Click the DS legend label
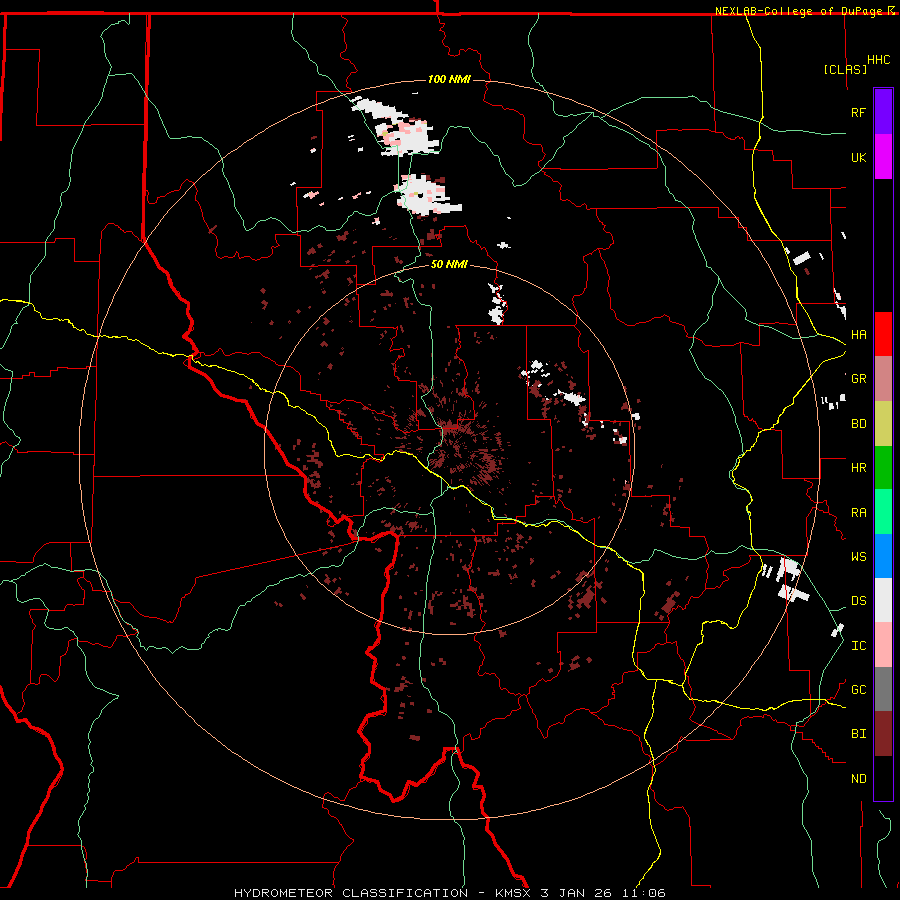This screenshot has height=900, width=900. pyautogui.click(x=858, y=601)
